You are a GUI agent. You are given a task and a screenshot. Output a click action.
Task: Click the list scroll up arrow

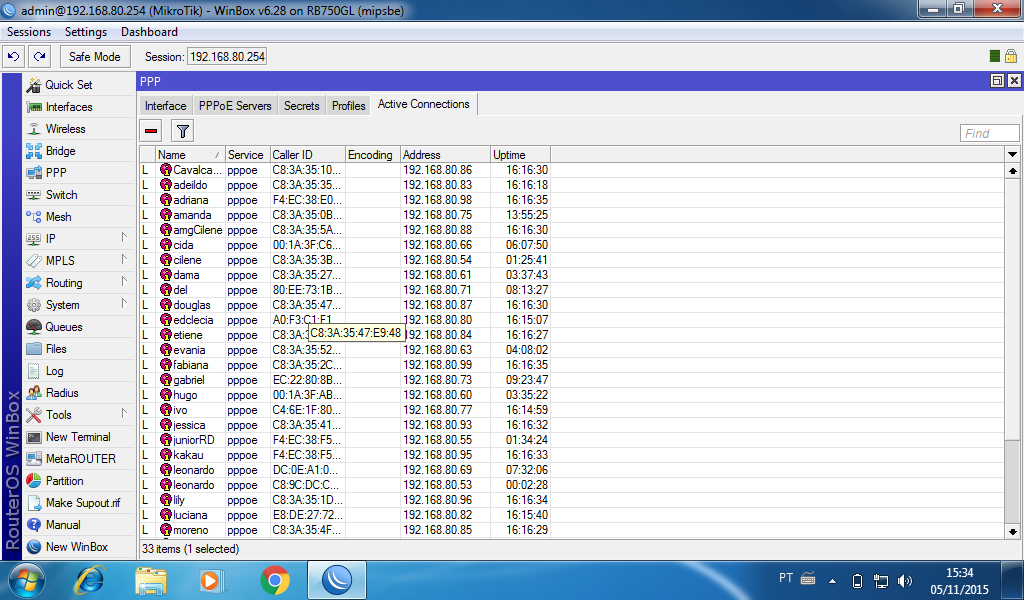point(1012,170)
